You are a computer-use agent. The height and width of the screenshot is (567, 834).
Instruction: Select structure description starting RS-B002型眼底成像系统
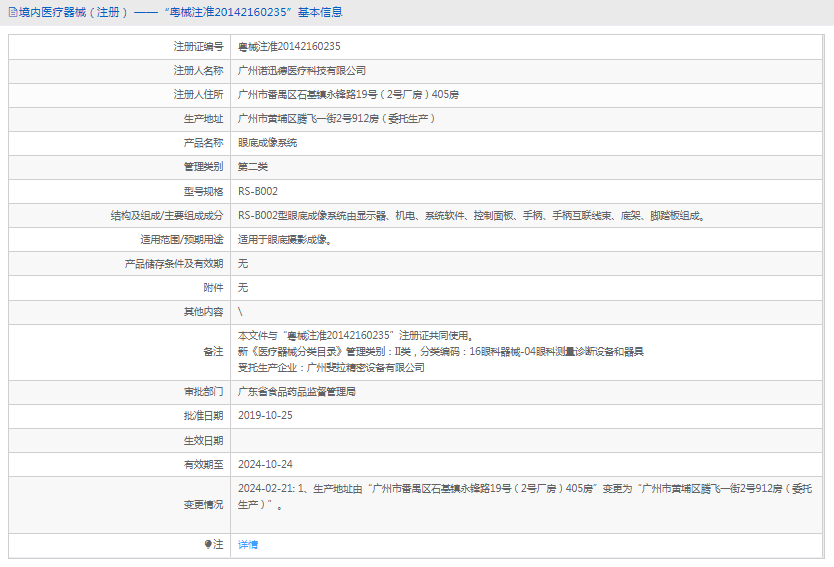(472, 215)
